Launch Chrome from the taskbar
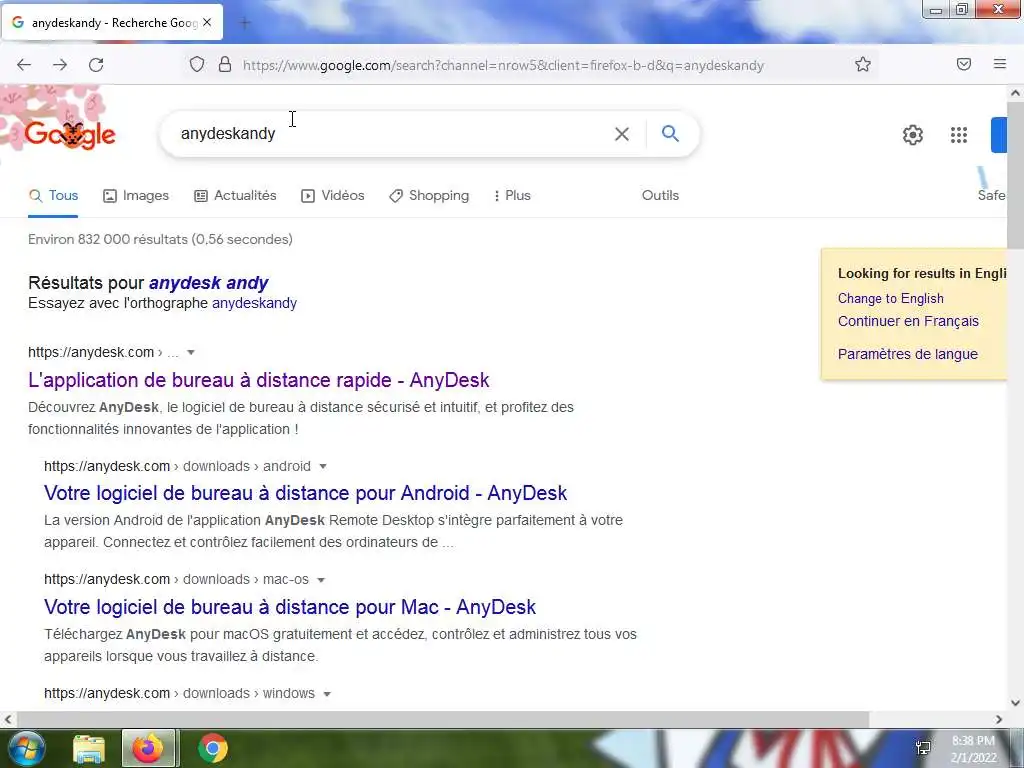Screen dimensions: 1024x768 (212, 748)
